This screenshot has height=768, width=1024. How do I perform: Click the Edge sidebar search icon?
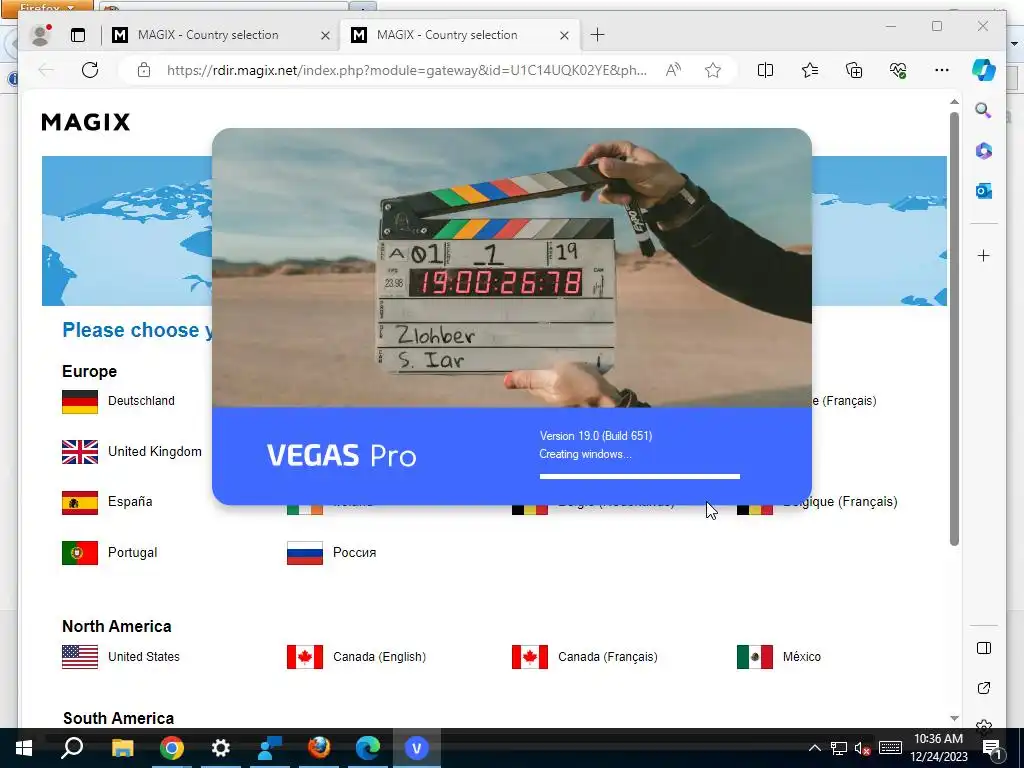(x=984, y=110)
